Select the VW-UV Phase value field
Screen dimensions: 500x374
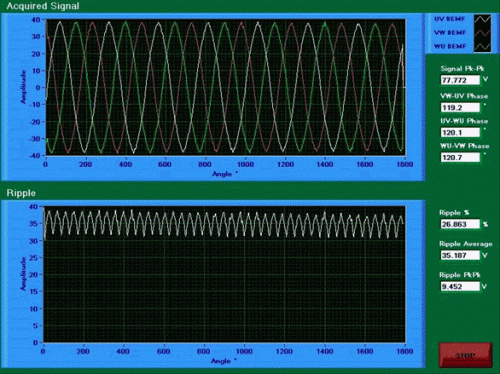pyautogui.click(x=460, y=108)
